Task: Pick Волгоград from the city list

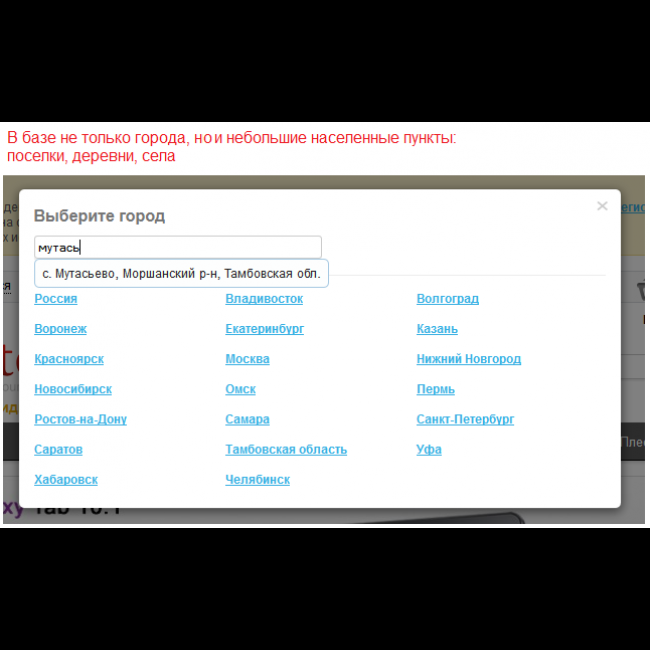Action: click(447, 299)
